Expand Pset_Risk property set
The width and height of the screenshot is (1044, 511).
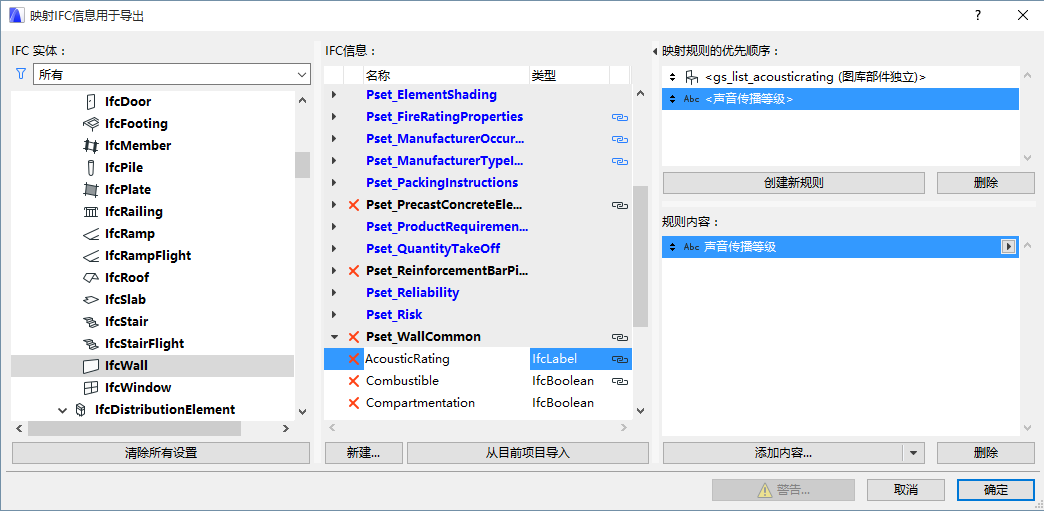pyautogui.click(x=334, y=315)
